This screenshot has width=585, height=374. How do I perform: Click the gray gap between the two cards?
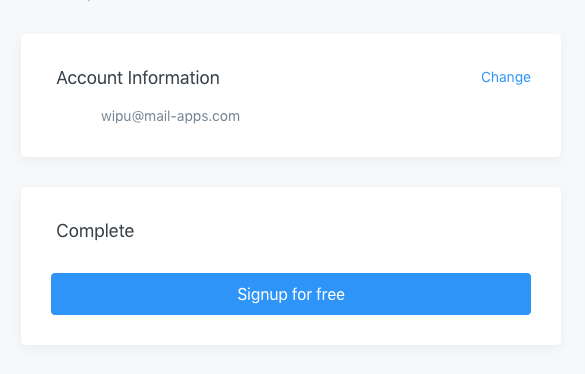tap(291, 172)
